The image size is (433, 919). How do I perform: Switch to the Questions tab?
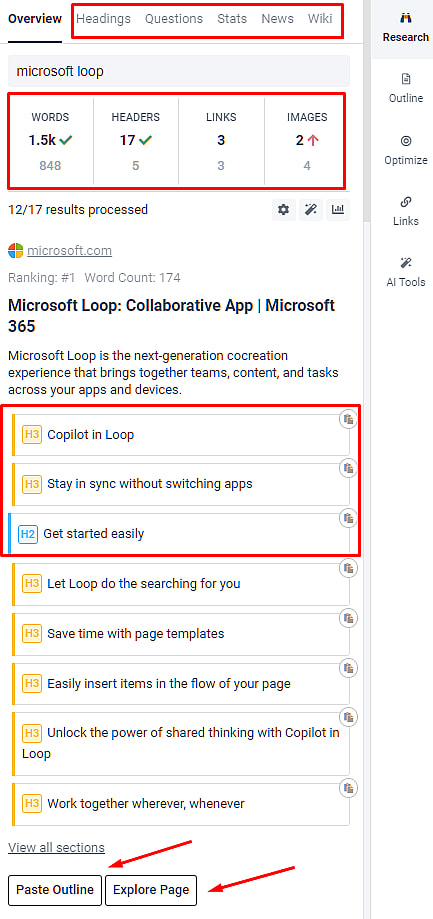pos(174,19)
